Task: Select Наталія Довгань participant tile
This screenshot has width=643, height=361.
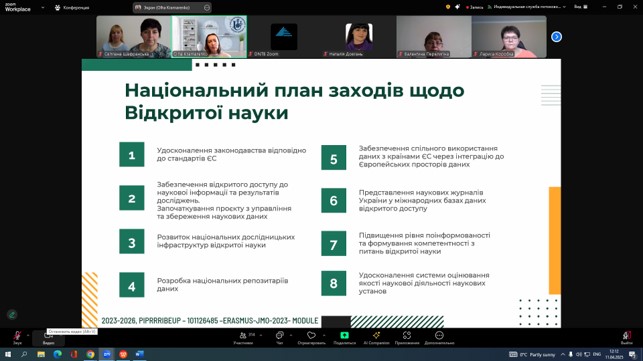Action: pos(359,37)
